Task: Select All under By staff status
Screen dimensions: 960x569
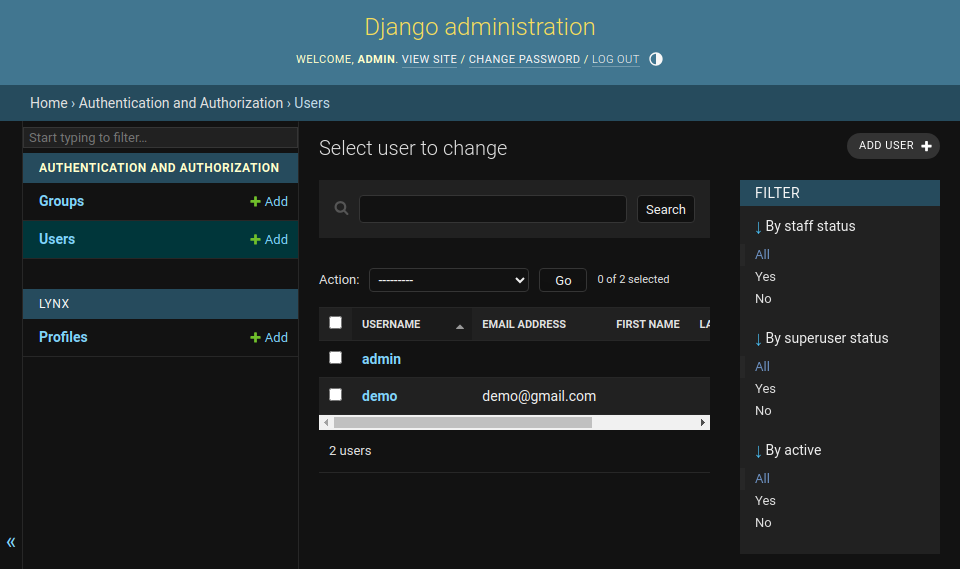Action: point(762,255)
